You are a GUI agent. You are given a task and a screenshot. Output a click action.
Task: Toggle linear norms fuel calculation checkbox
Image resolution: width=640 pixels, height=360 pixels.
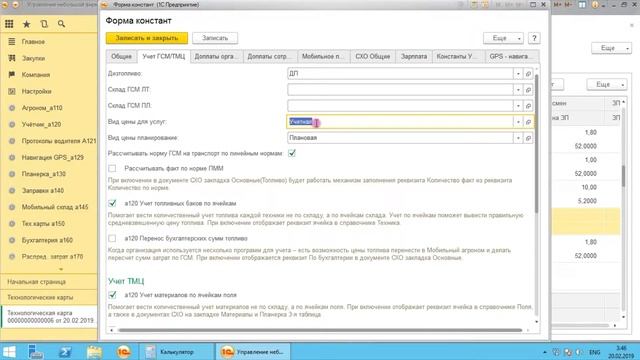(x=292, y=153)
